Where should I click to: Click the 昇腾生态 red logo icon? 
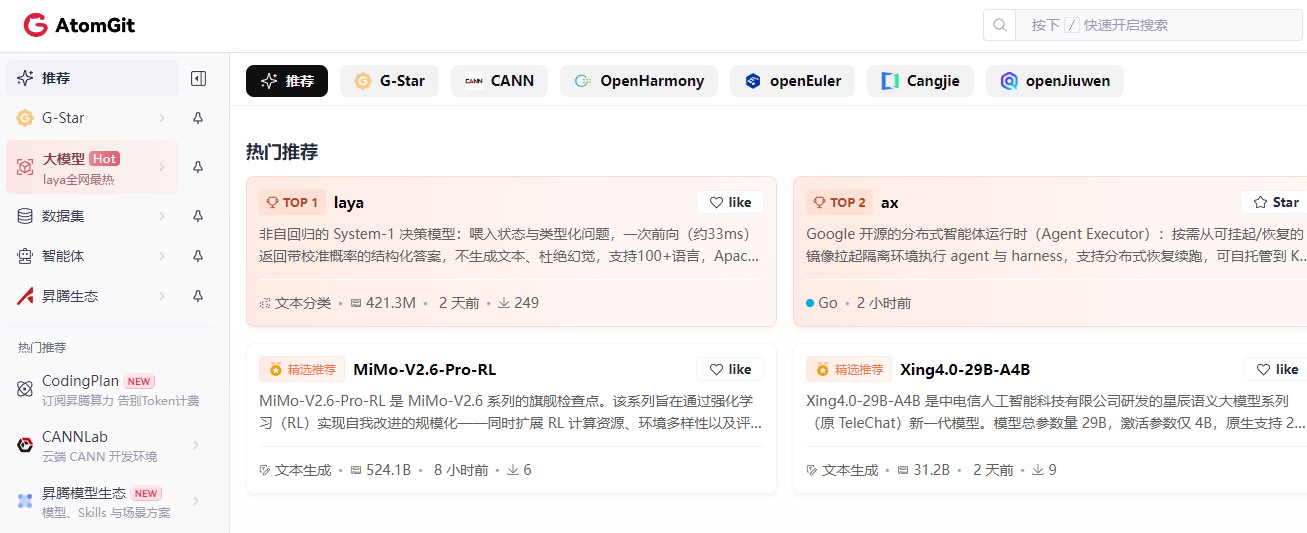(25, 296)
